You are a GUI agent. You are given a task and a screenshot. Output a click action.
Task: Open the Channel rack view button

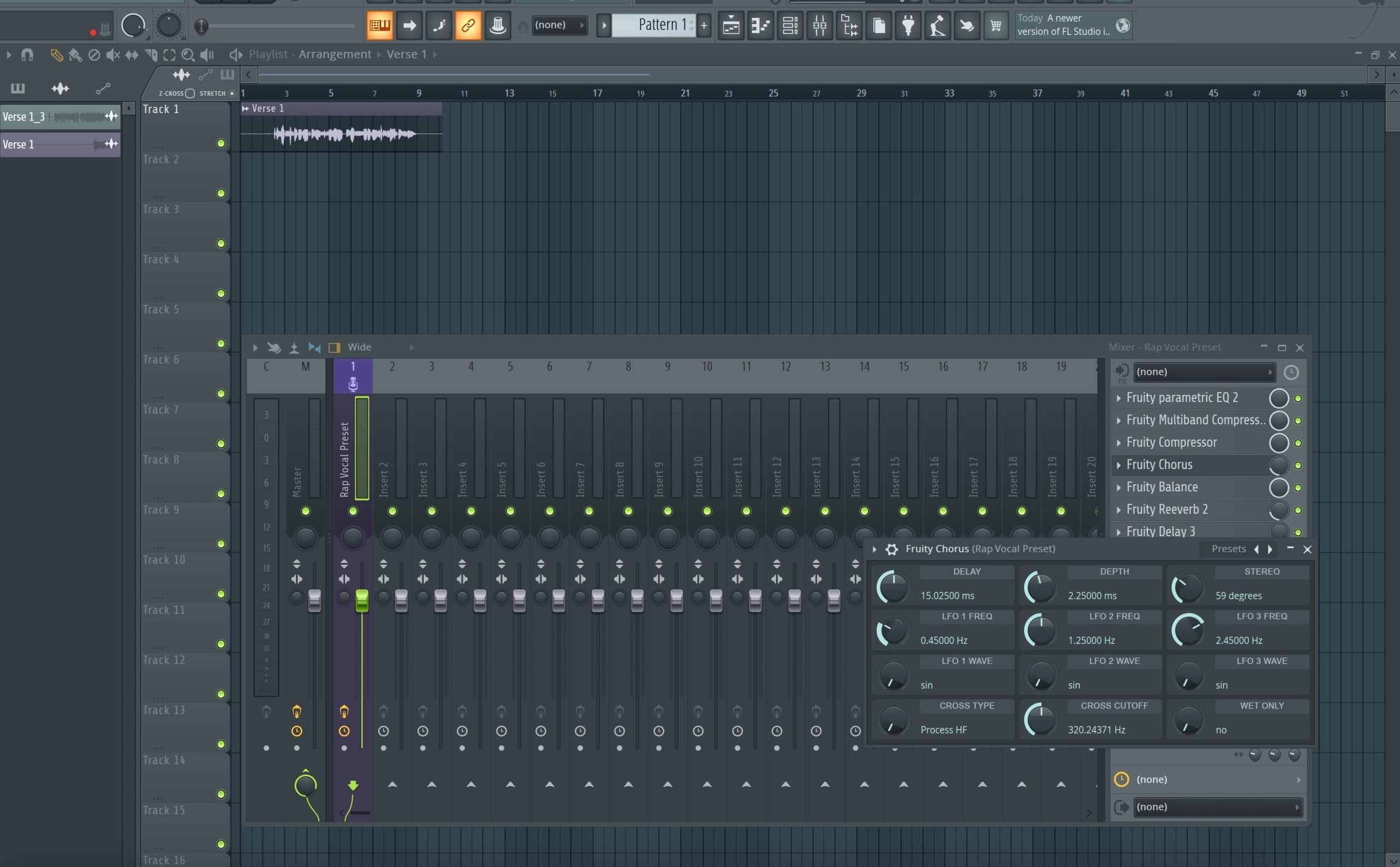(x=790, y=25)
